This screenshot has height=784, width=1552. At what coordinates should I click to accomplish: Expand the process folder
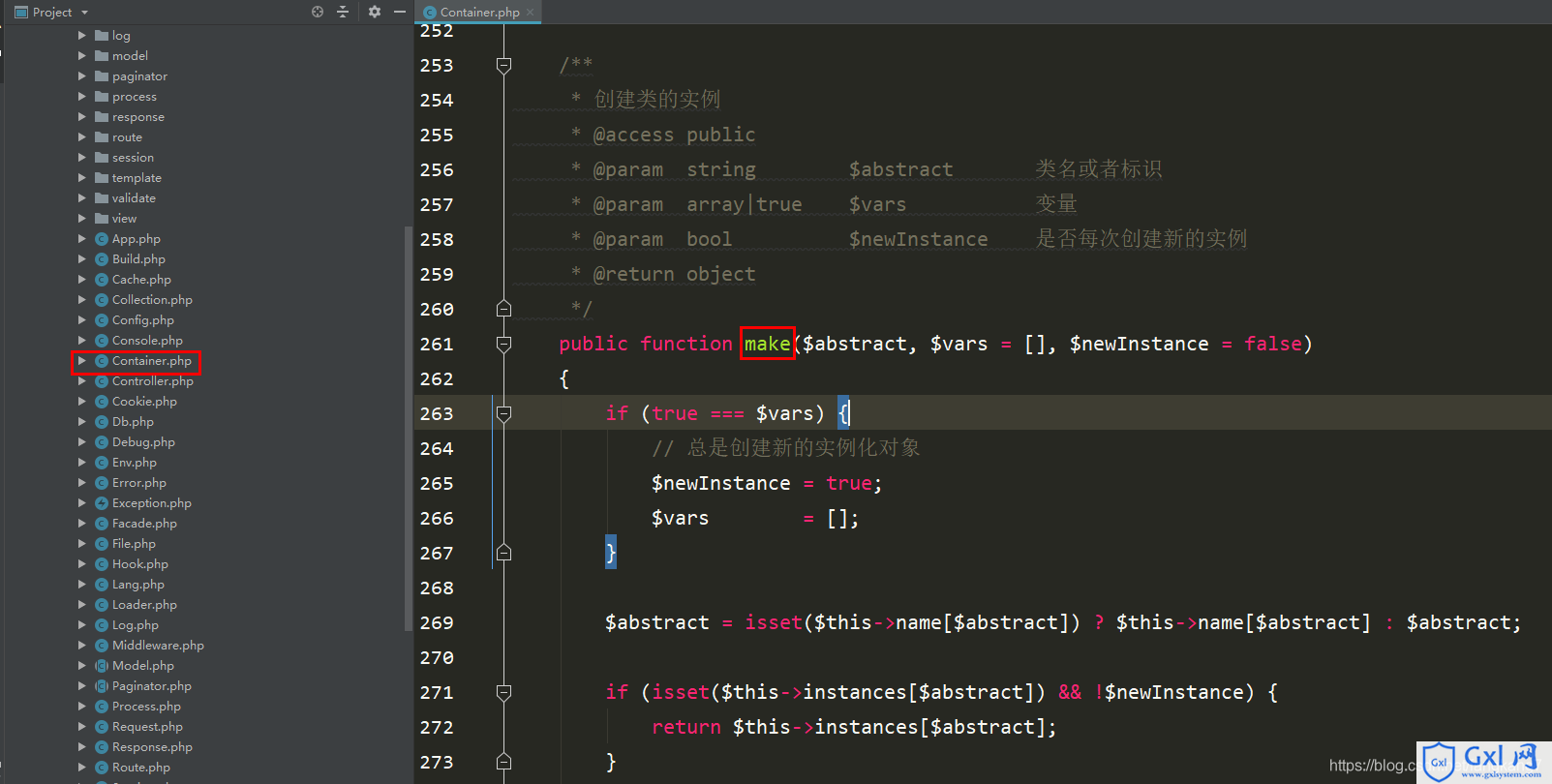coord(82,97)
